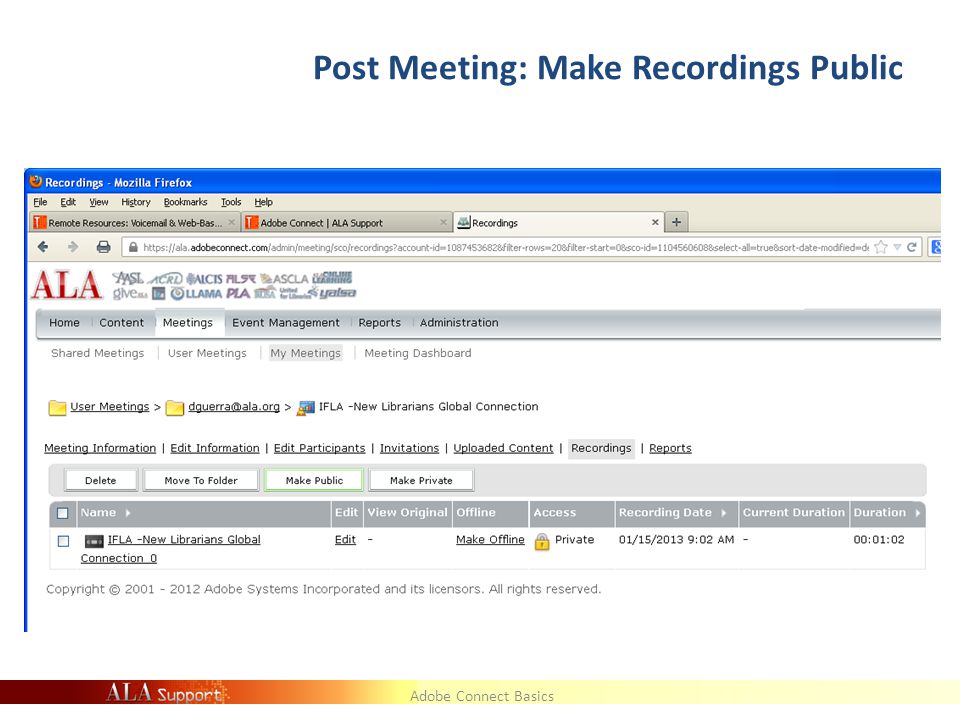This screenshot has width=960, height=720.
Task: Click the recording film icon in row
Action: (x=94, y=541)
